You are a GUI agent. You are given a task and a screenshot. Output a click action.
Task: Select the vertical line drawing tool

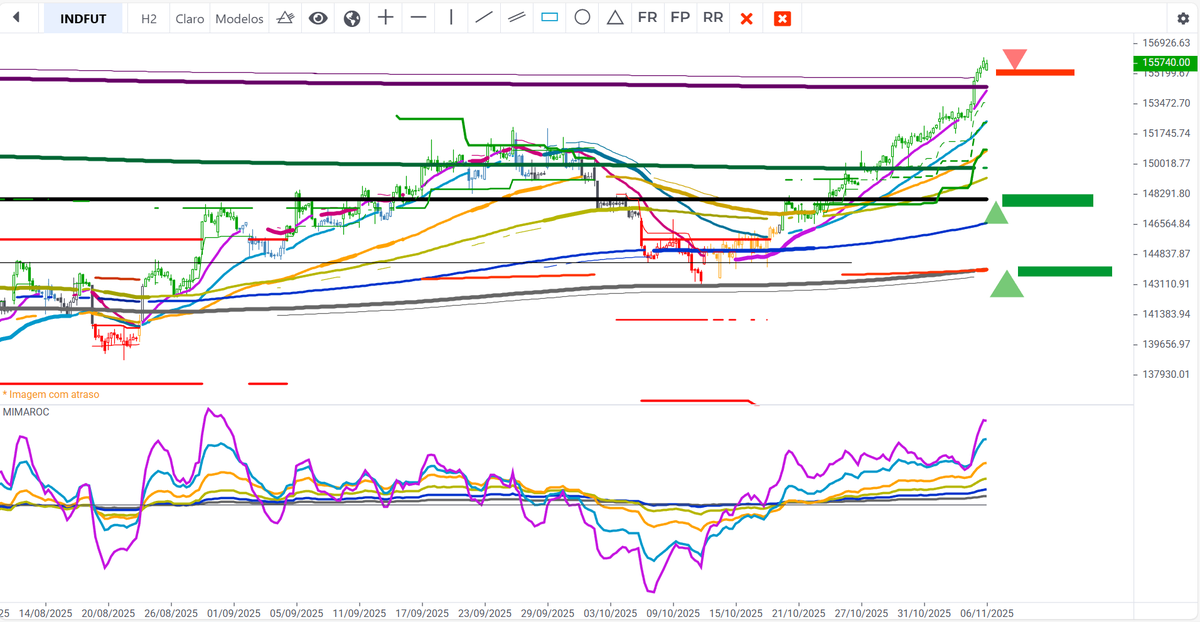[x=451, y=18]
